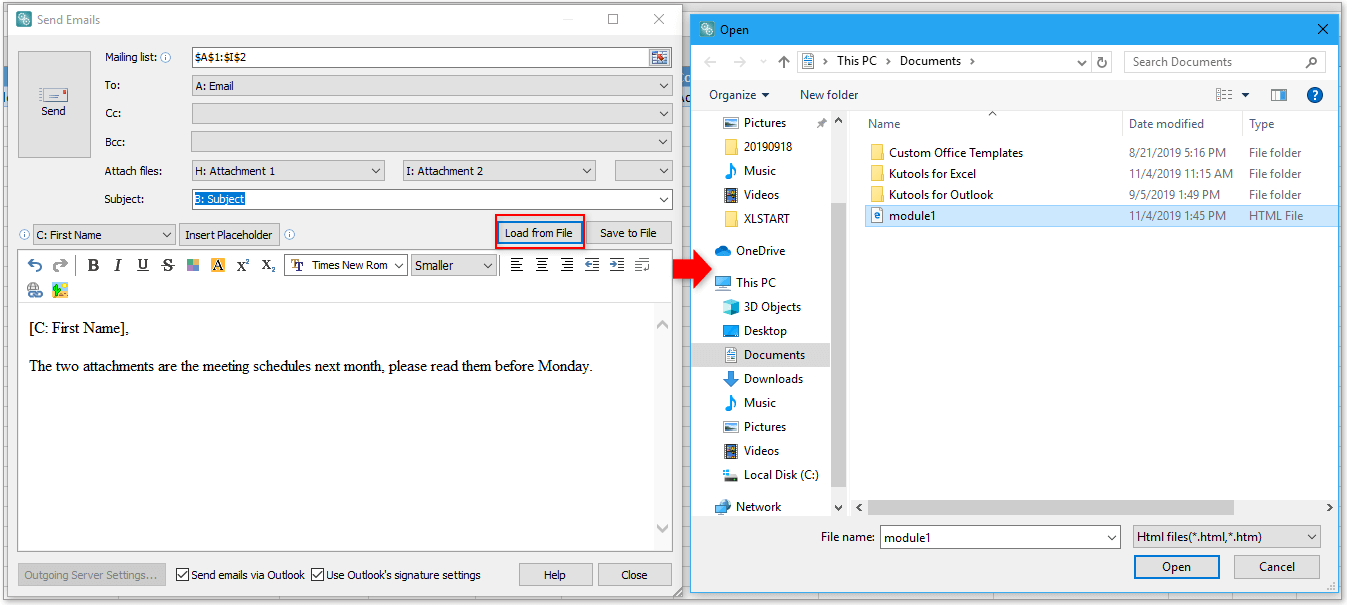Image resolution: width=1347 pixels, height=605 pixels.
Task: Select Documents in the navigation pane
Action: 773,355
